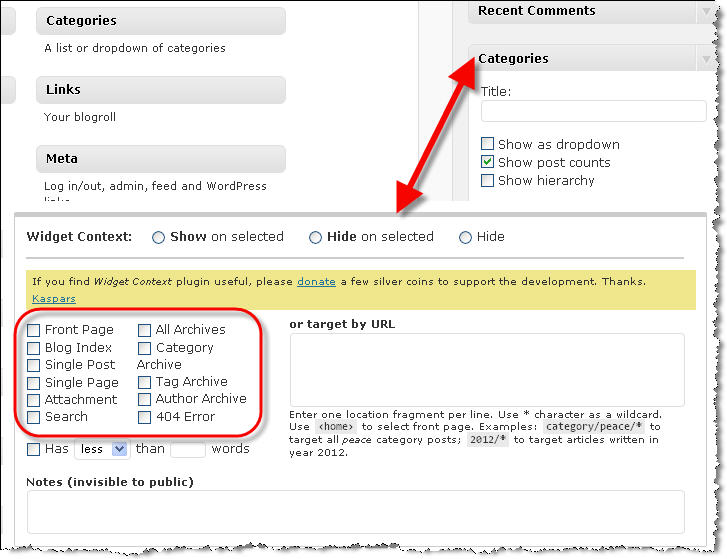Click the 'category/peace/*' example code

(x=593, y=426)
